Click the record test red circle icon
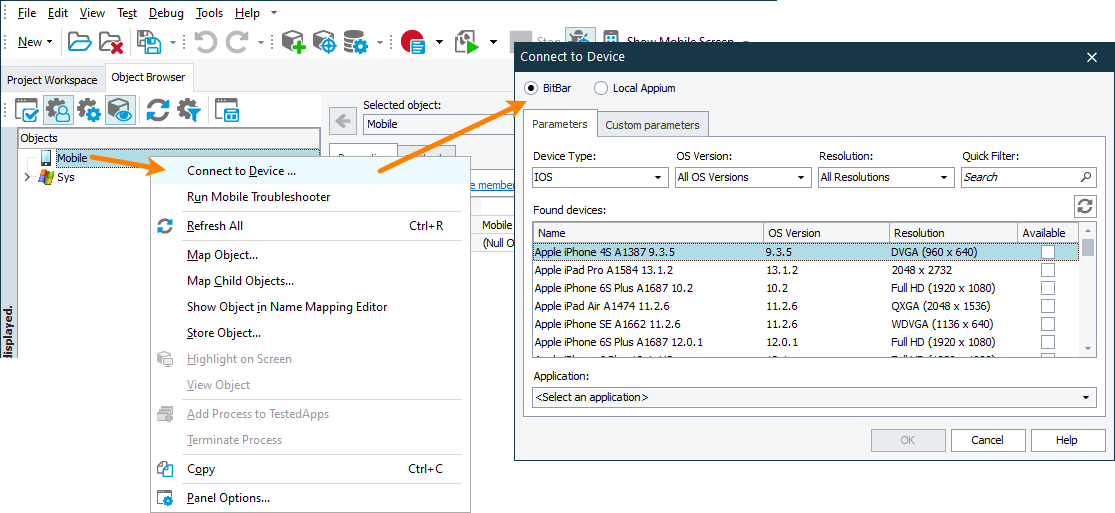Image resolution: width=1115 pixels, height=513 pixels. pyautogui.click(x=412, y=42)
